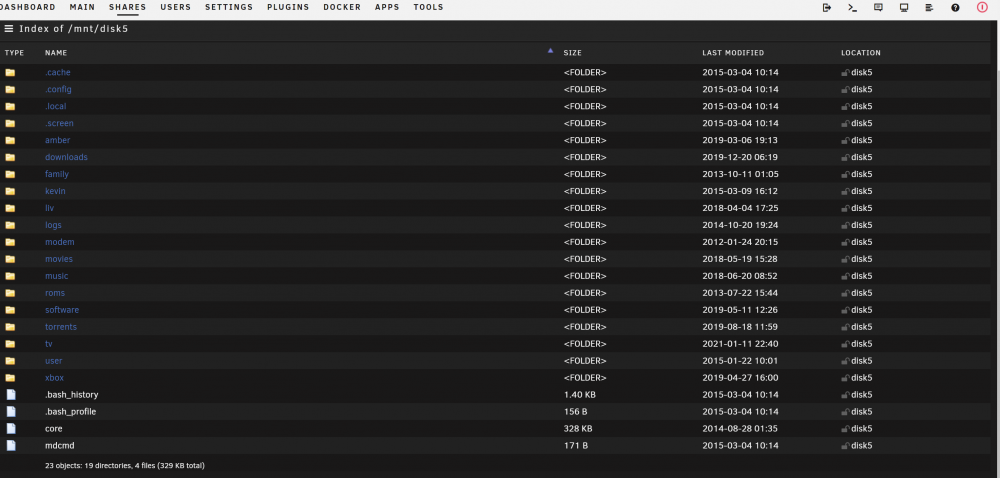This screenshot has width=1000, height=478.
Task: Click the lock icon in mdcmd row
Action: click(x=845, y=445)
